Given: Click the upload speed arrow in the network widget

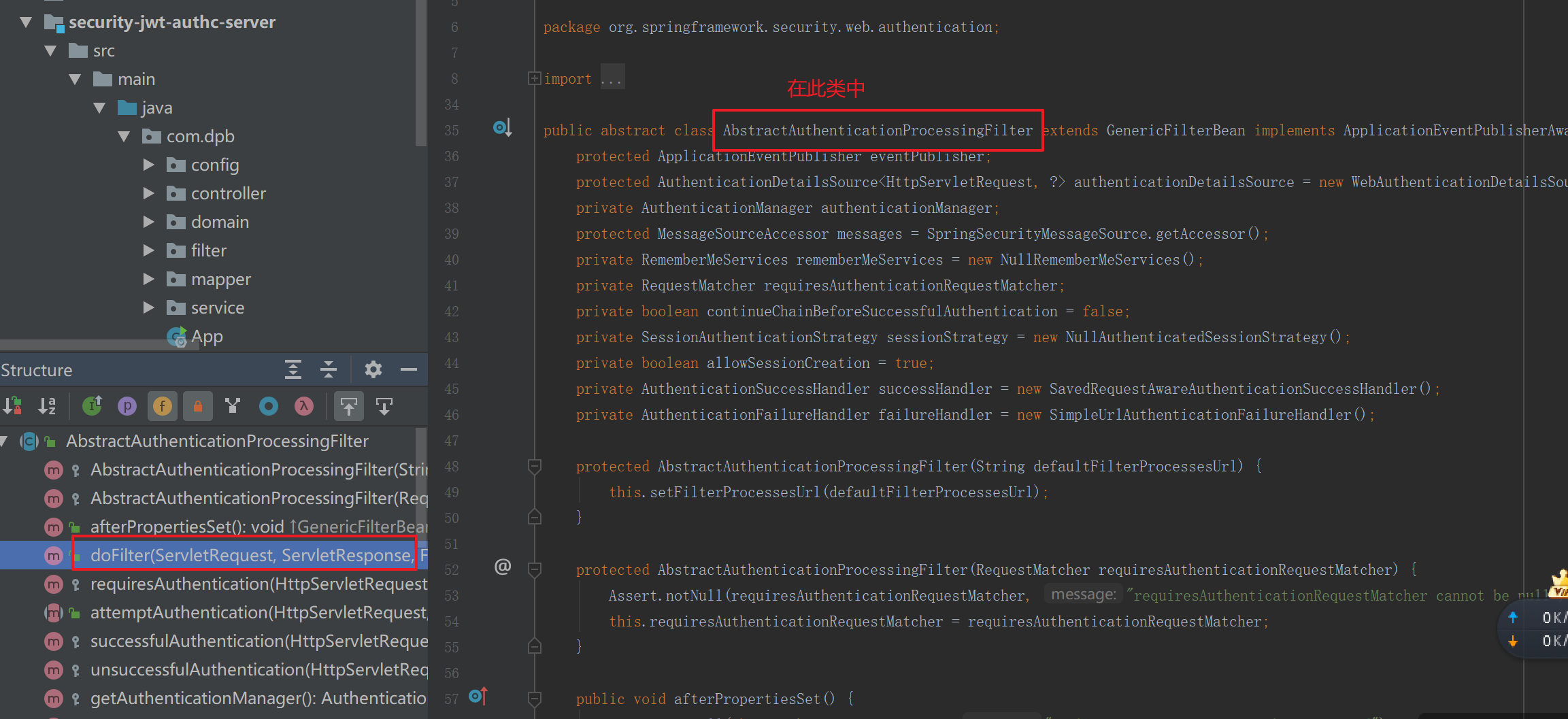Looking at the screenshot, I should click(x=1513, y=618).
